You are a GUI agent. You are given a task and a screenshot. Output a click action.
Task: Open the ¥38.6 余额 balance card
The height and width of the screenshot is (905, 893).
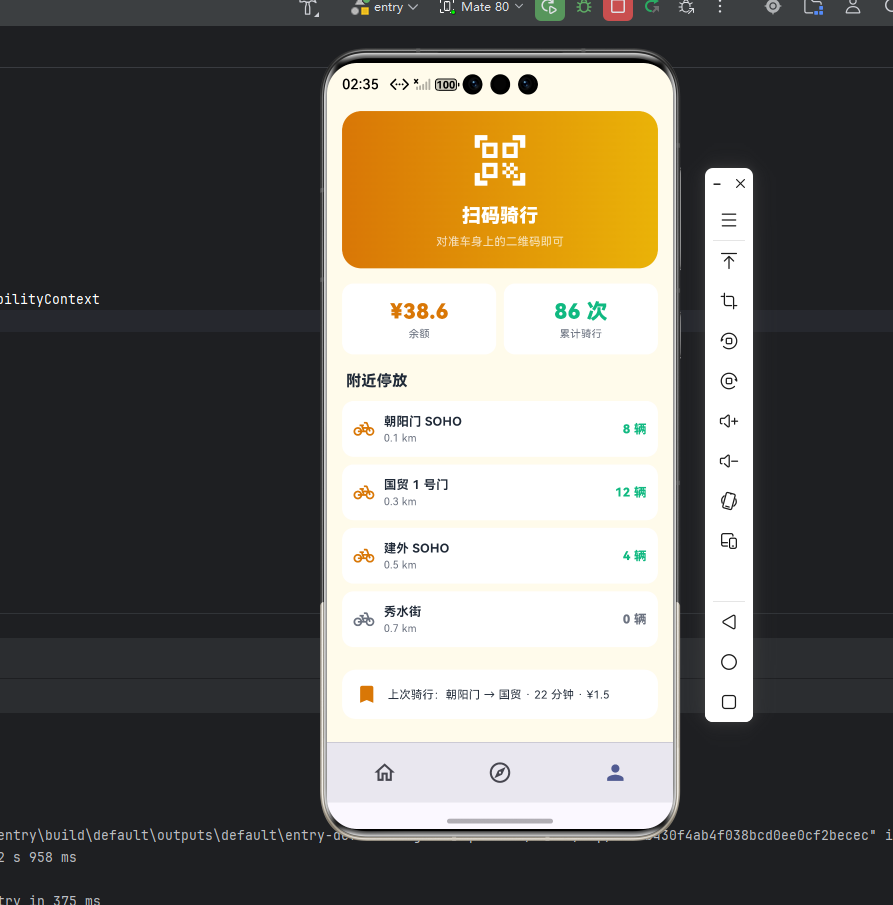point(419,319)
